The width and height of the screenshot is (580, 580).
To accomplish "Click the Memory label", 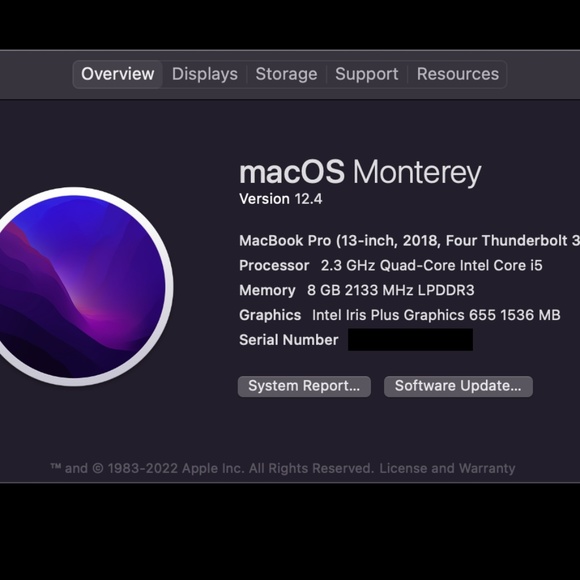I will (x=267, y=290).
